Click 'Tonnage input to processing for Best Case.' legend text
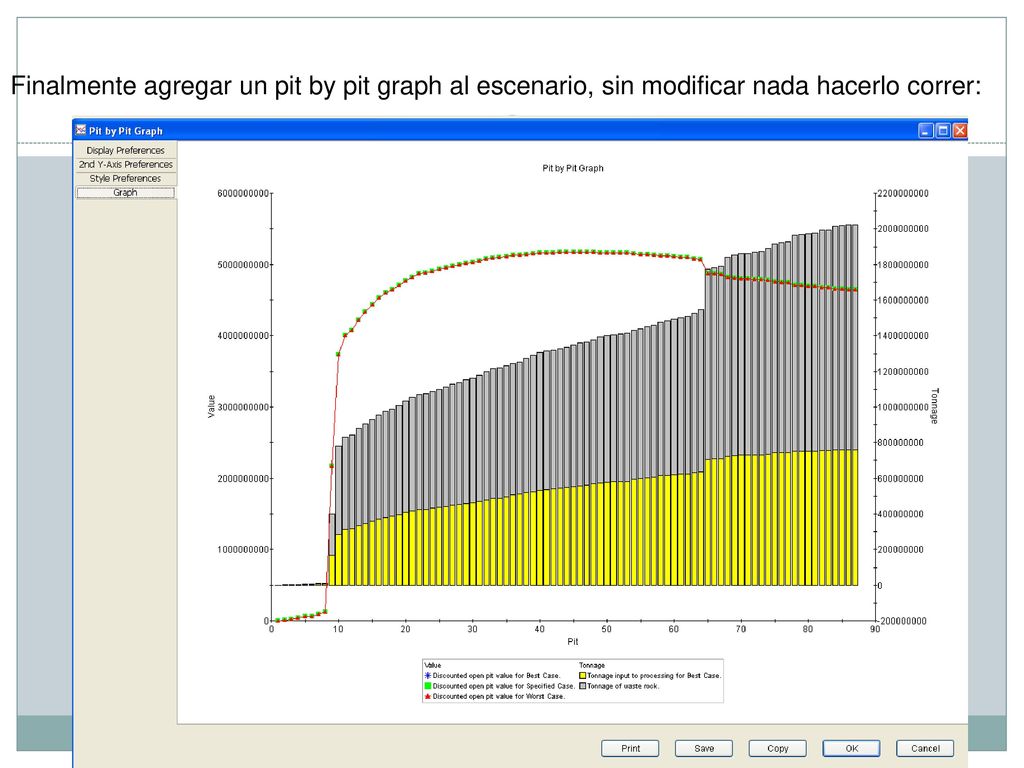 [654, 676]
